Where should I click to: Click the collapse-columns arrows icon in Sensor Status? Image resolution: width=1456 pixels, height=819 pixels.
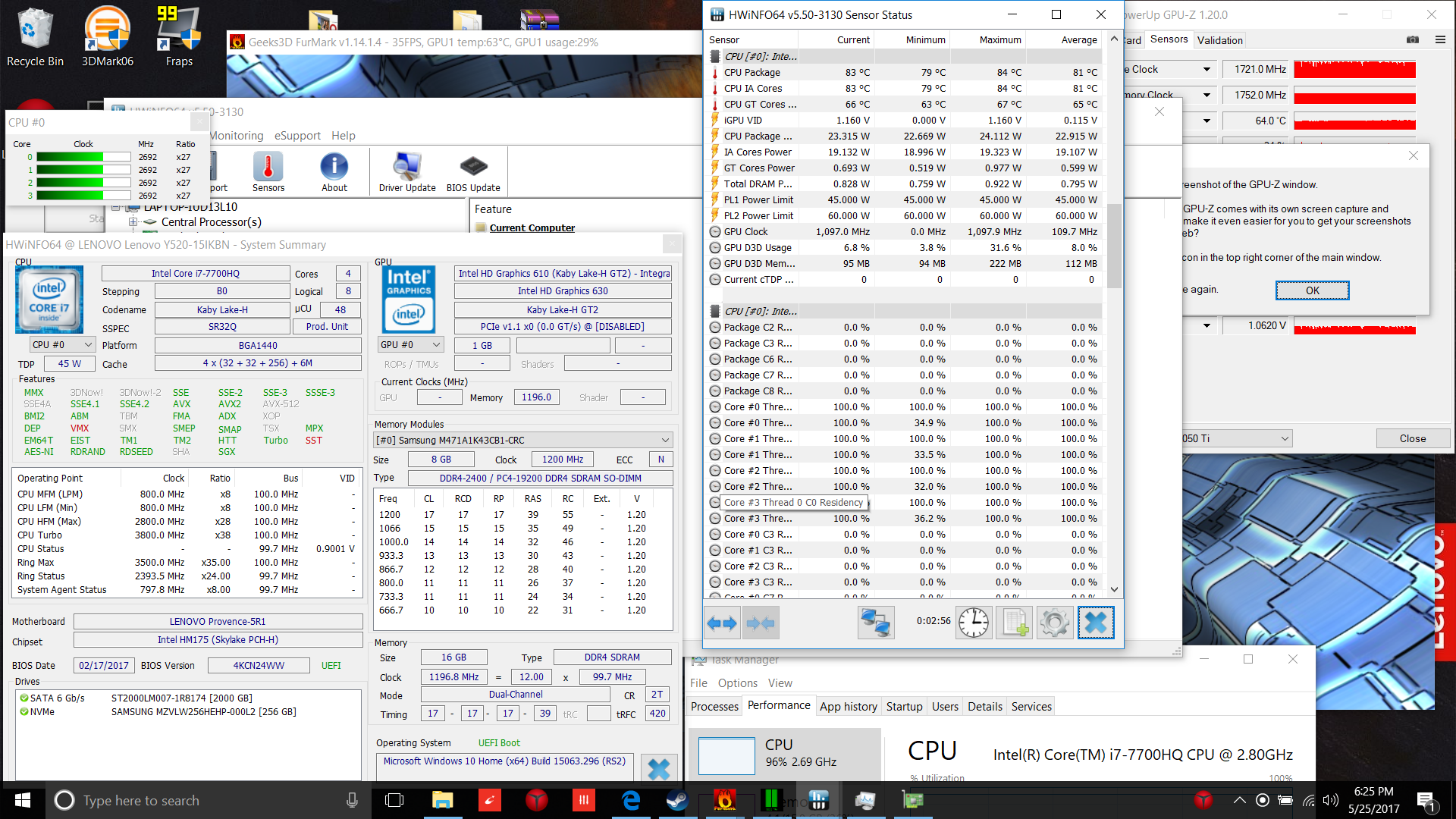tap(761, 623)
